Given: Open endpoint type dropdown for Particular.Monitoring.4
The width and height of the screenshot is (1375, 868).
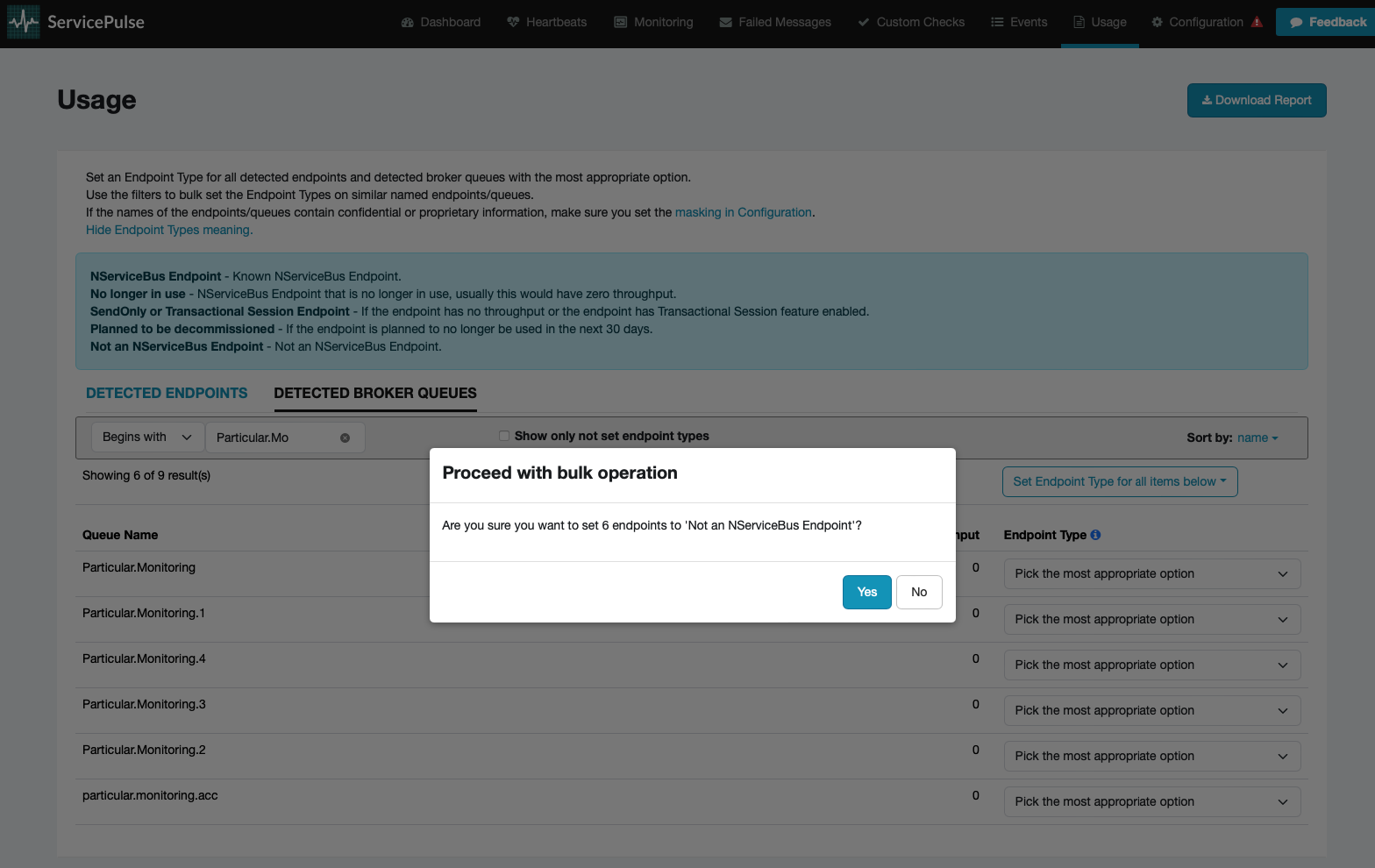Looking at the screenshot, I should [1151, 665].
